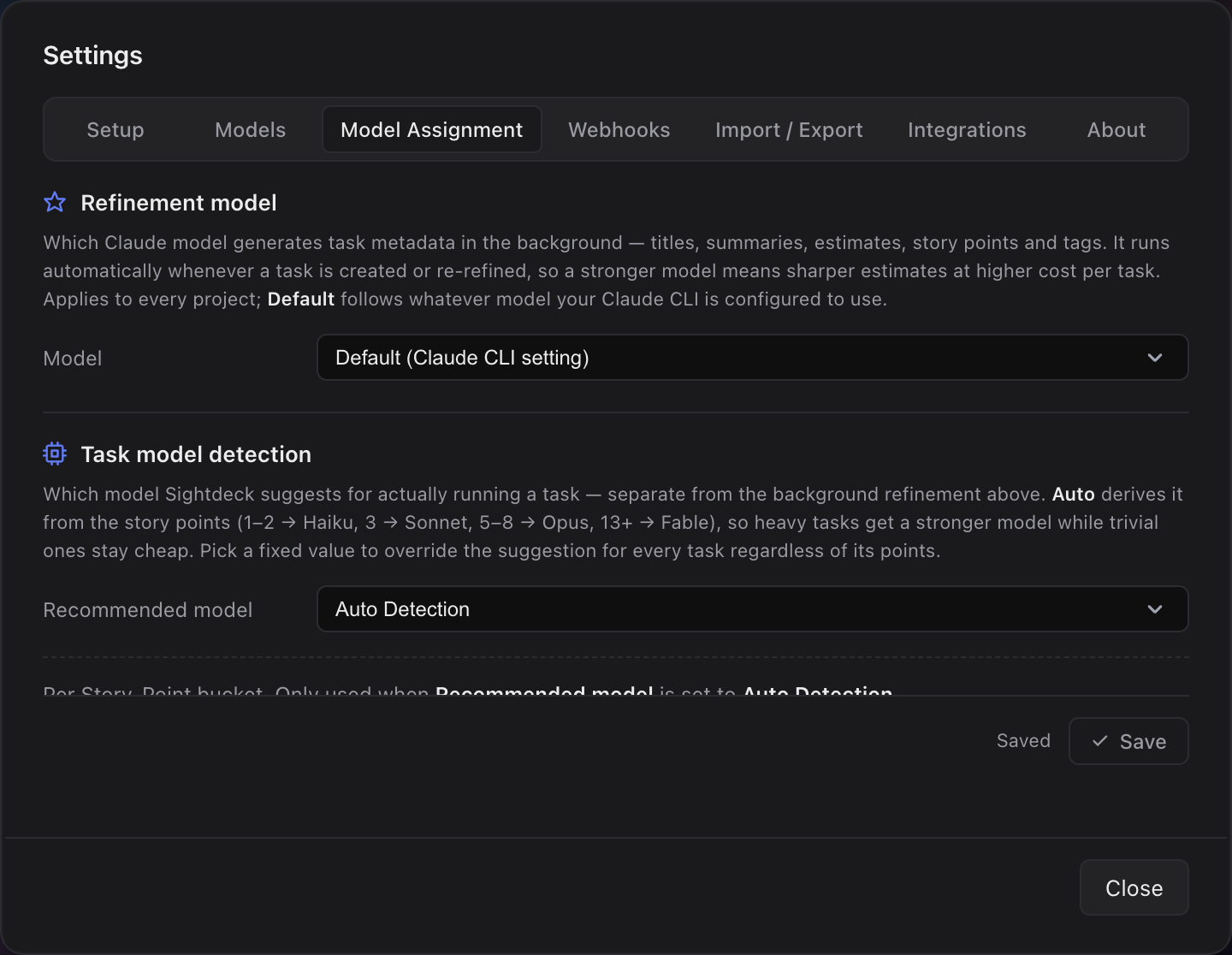Viewport: 1232px width, 955px height.
Task: Click the Refinement model heading
Action: coord(179,203)
